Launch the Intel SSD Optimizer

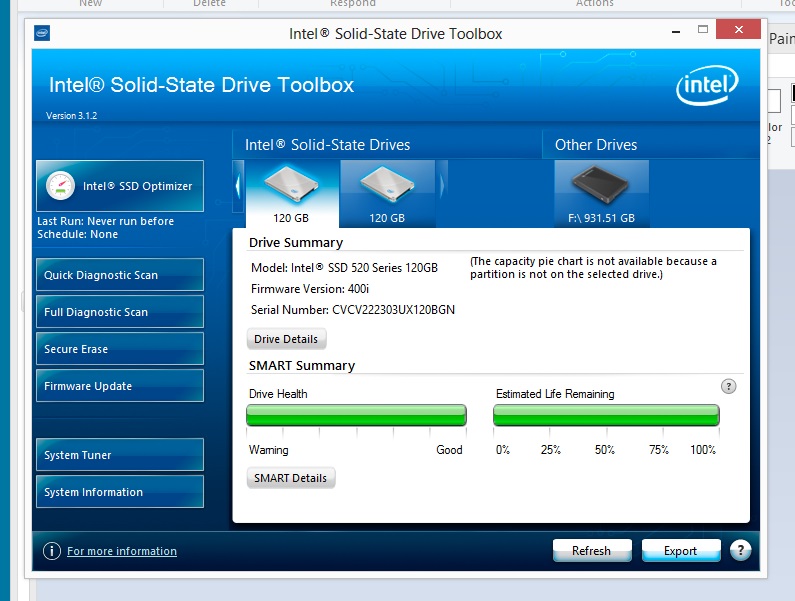pos(120,186)
